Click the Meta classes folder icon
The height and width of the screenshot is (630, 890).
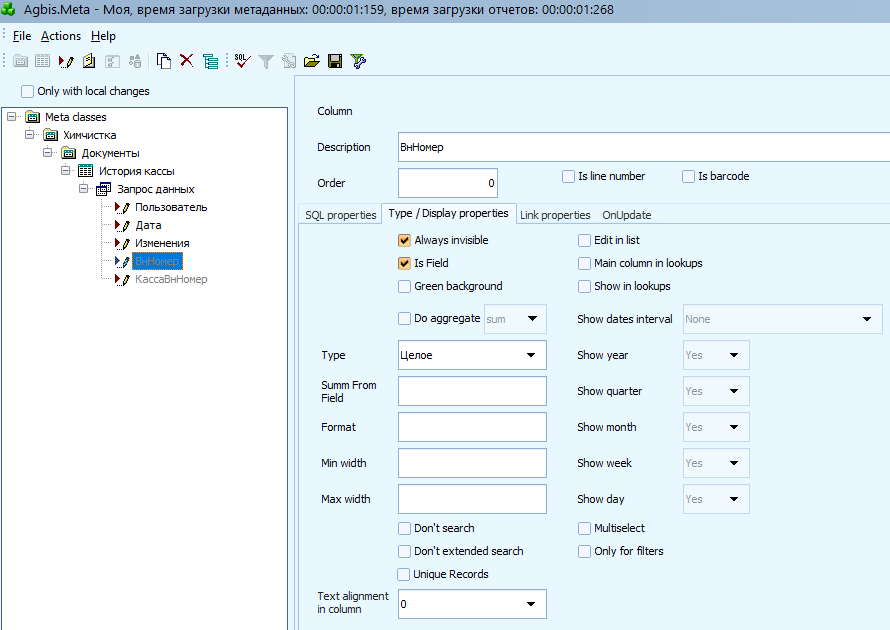pyautogui.click(x=33, y=117)
